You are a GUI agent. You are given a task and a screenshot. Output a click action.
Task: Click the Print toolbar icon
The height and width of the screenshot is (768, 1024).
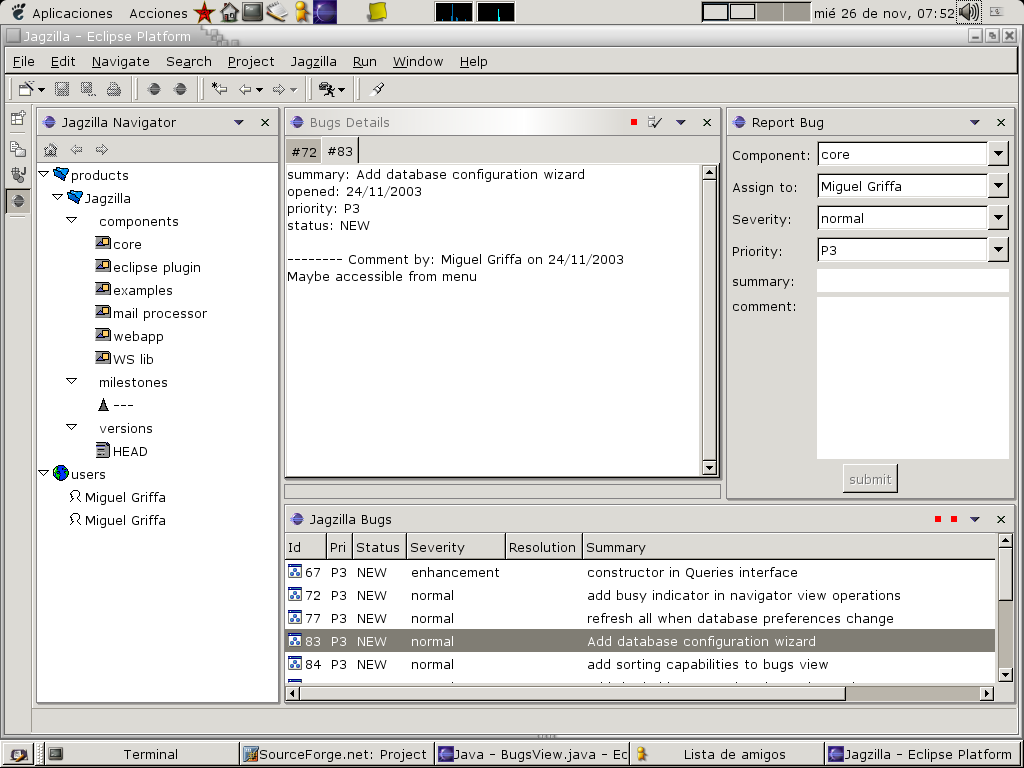114,89
